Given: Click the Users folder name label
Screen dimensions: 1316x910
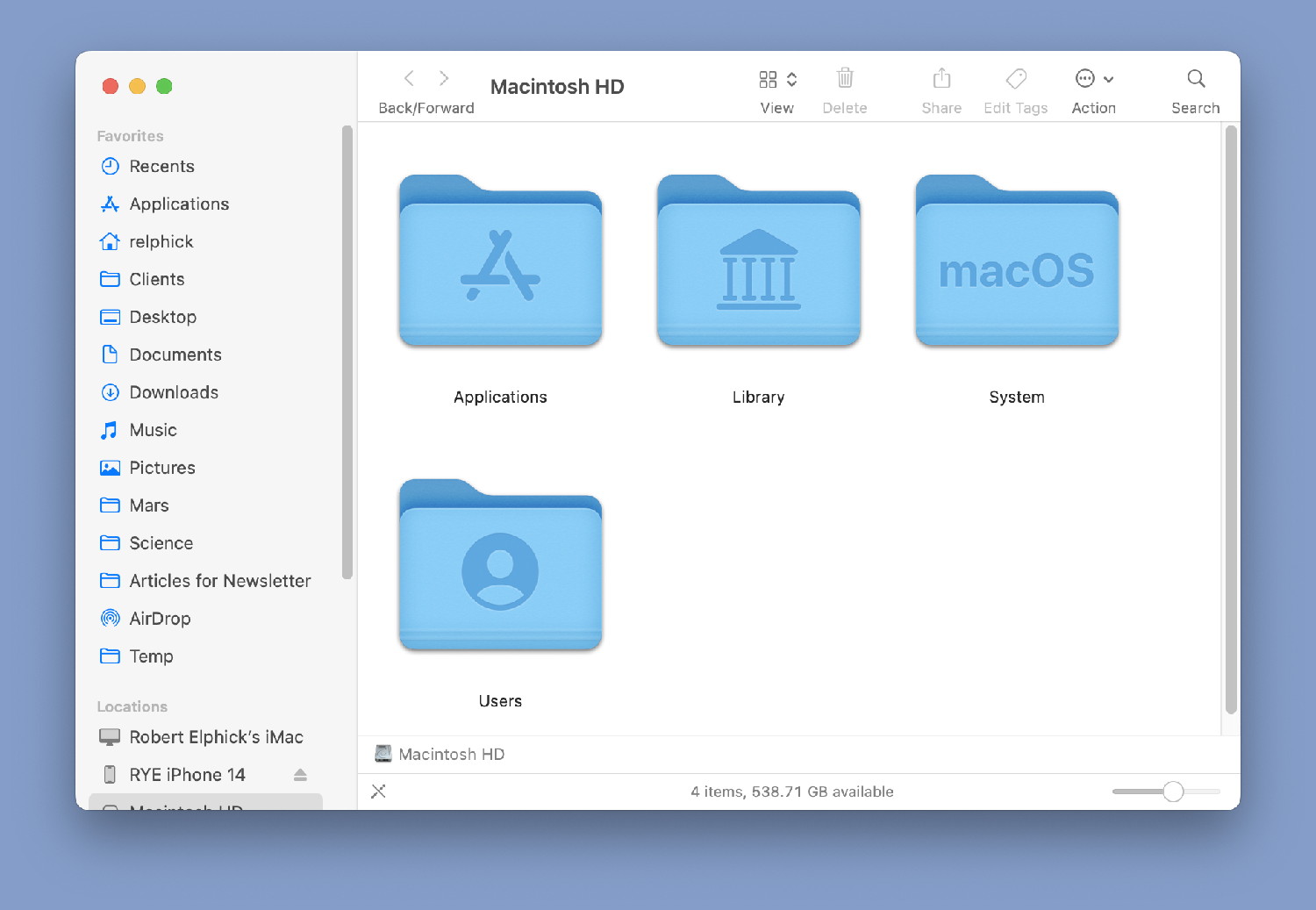Looking at the screenshot, I should coord(501,702).
